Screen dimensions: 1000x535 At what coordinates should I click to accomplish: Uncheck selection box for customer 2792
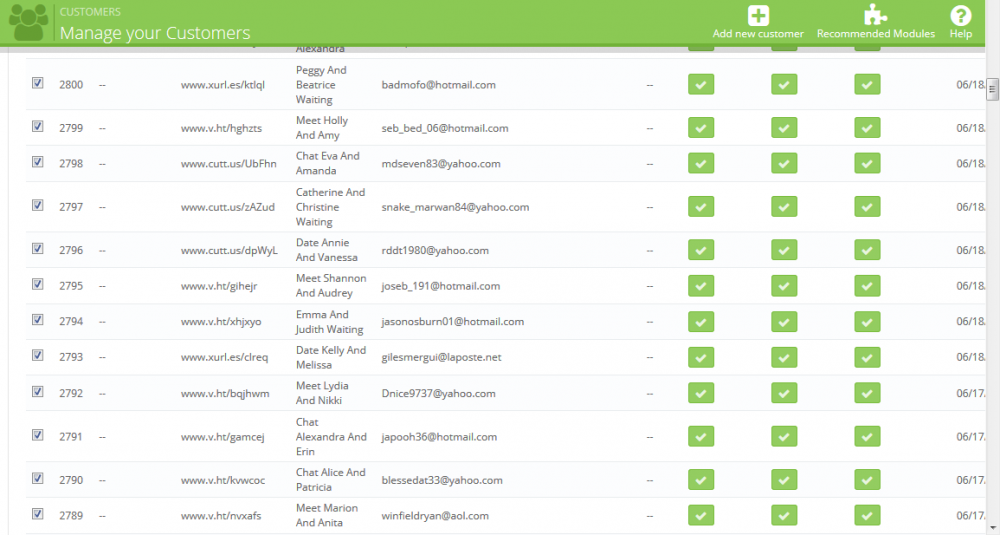pyautogui.click(x=38, y=392)
